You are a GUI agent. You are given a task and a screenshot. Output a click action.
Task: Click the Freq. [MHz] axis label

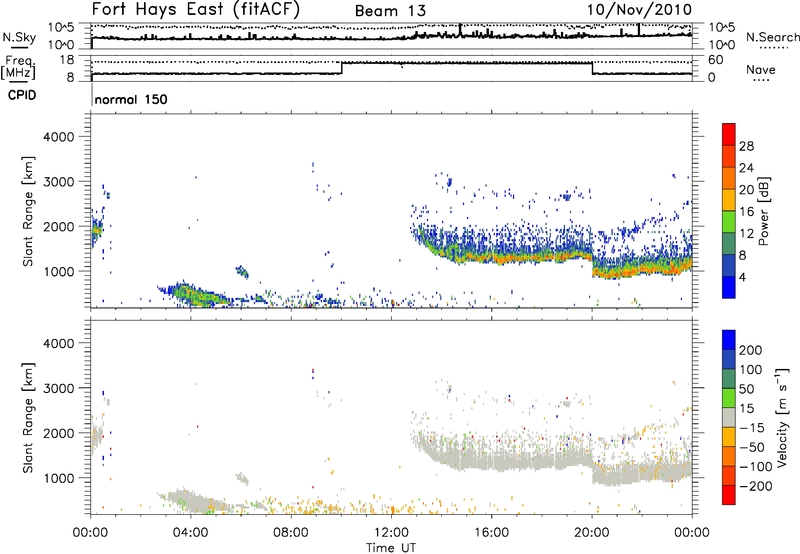pos(18,68)
